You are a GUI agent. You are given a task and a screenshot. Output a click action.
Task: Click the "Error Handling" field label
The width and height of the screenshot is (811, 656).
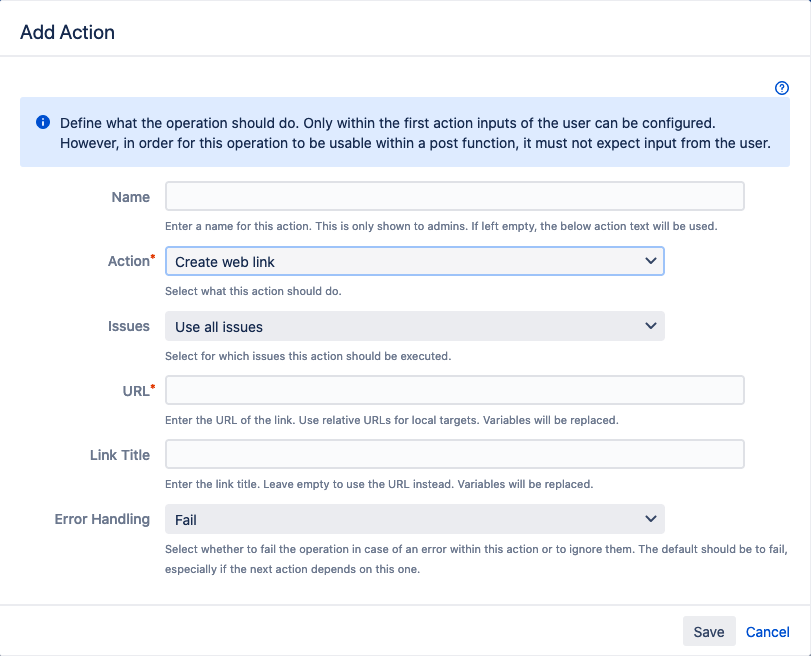(102, 519)
